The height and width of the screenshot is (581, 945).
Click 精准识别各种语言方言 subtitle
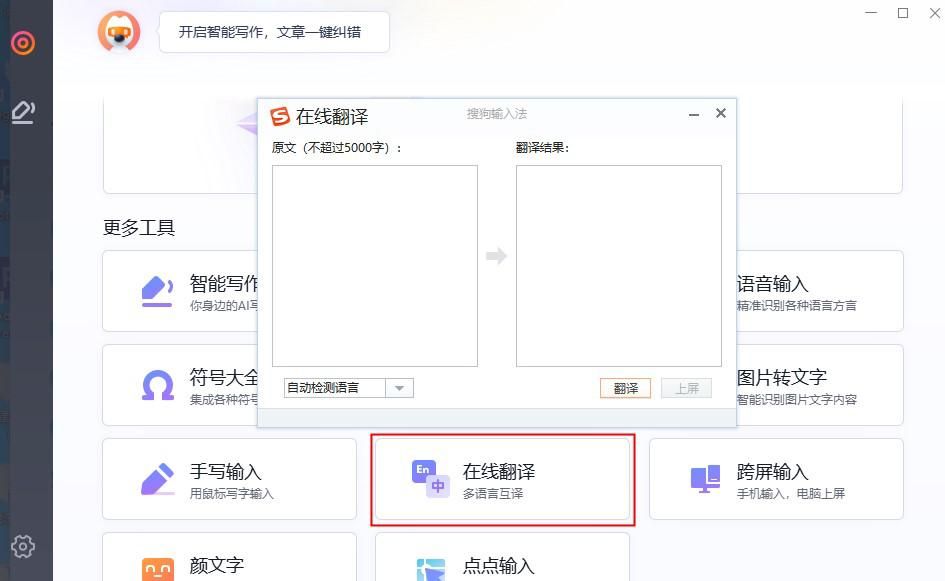click(x=796, y=306)
